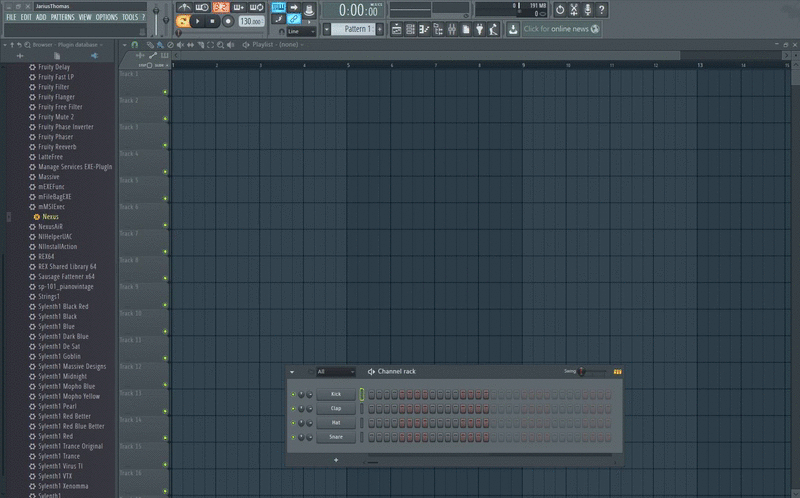This screenshot has height=498, width=800.
Task: Toggle the Track 1 mute light
Action: tap(165, 92)
